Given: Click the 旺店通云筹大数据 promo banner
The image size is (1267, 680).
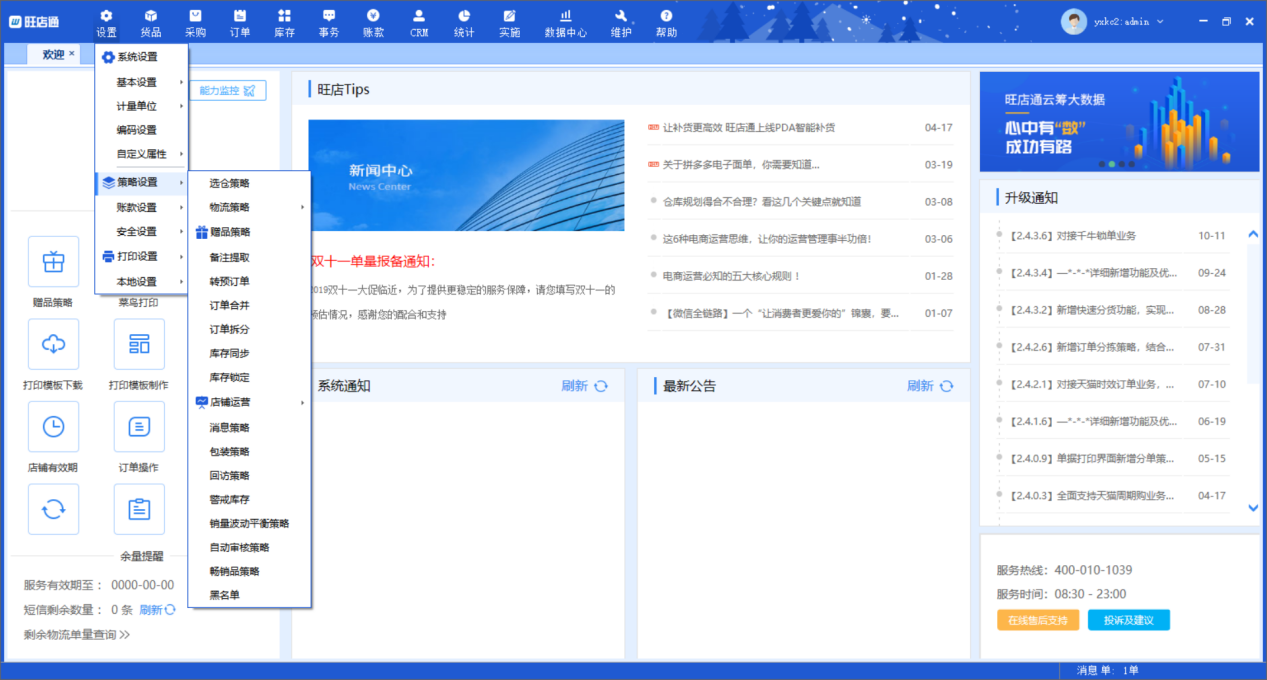Looking at the screenshot, I should click(x=1120, y=122).
